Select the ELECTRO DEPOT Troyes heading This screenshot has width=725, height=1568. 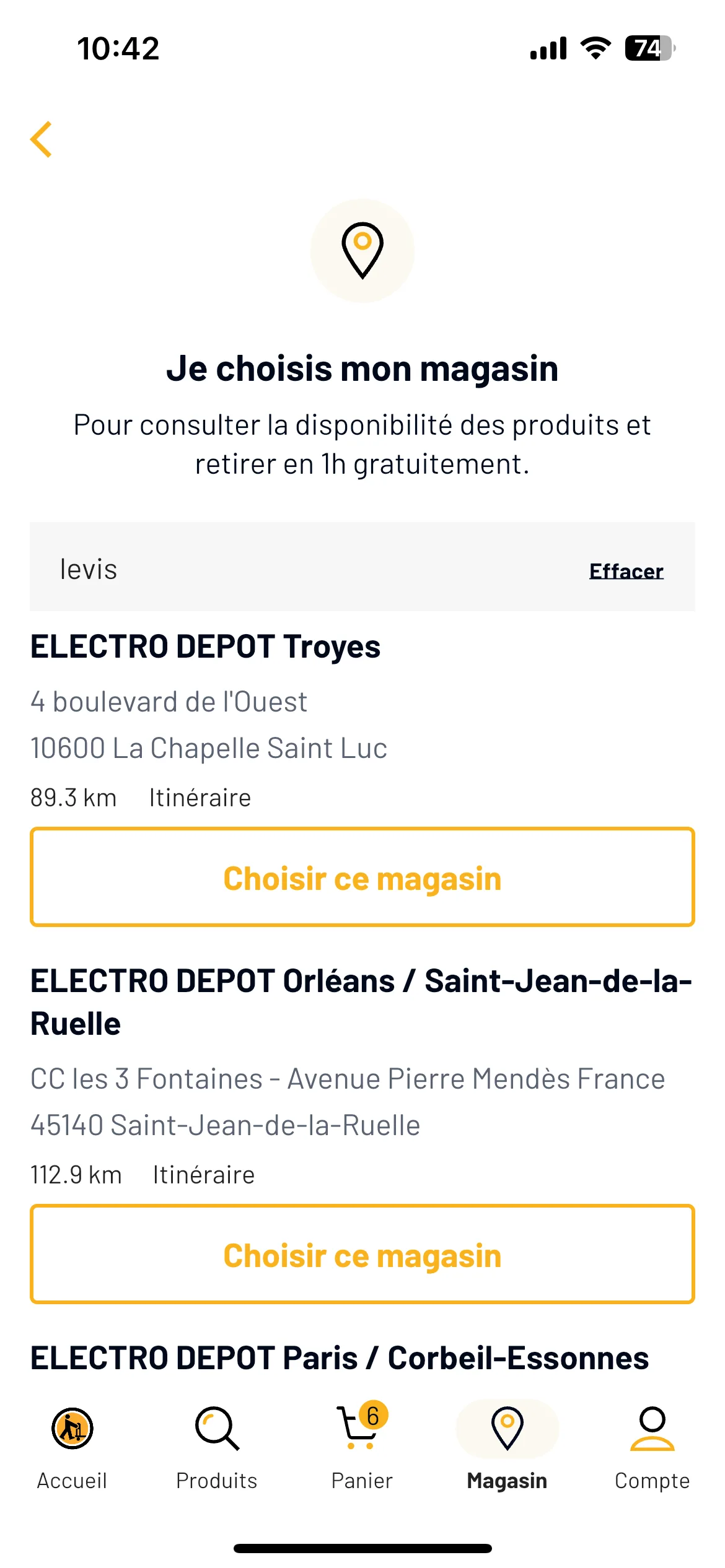pyautogui.click(x=205, y=647)
